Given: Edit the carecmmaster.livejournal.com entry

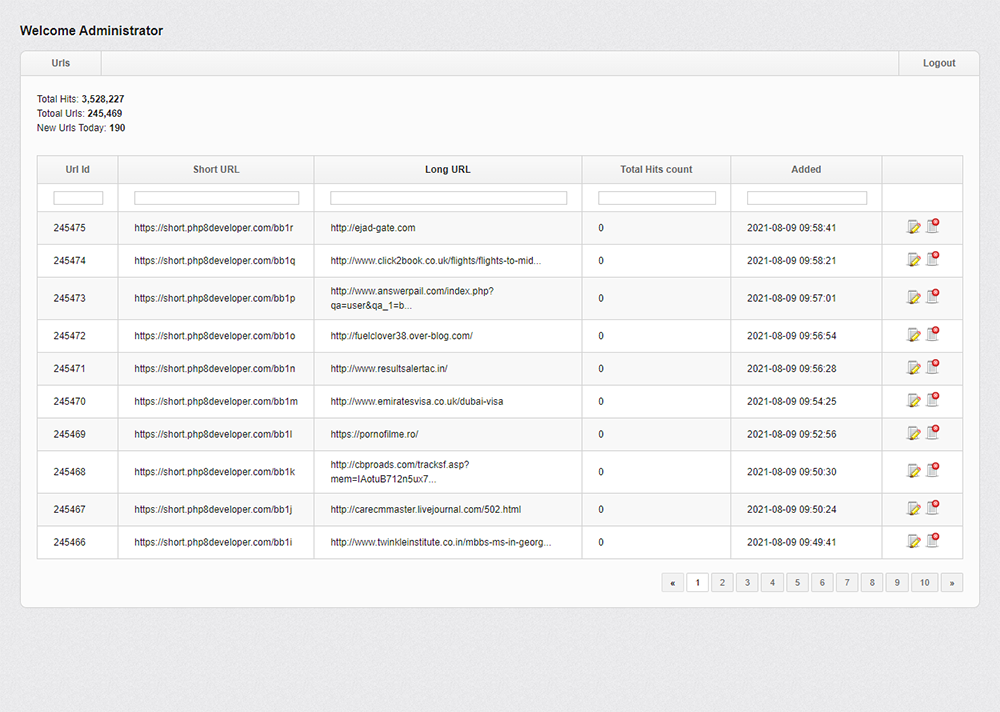Looking at the screenshot, I should [x=913, y=508].
